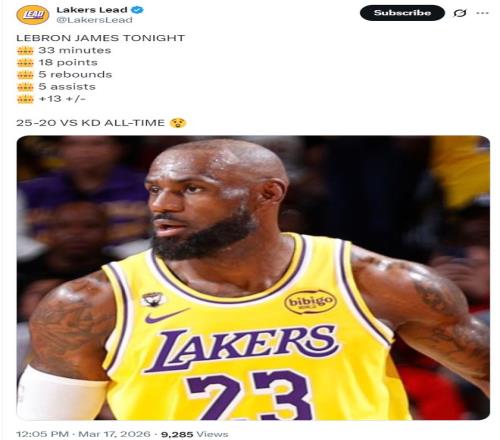Click the LEBRON JAMES TONIGHT headline text

(100, 38)
